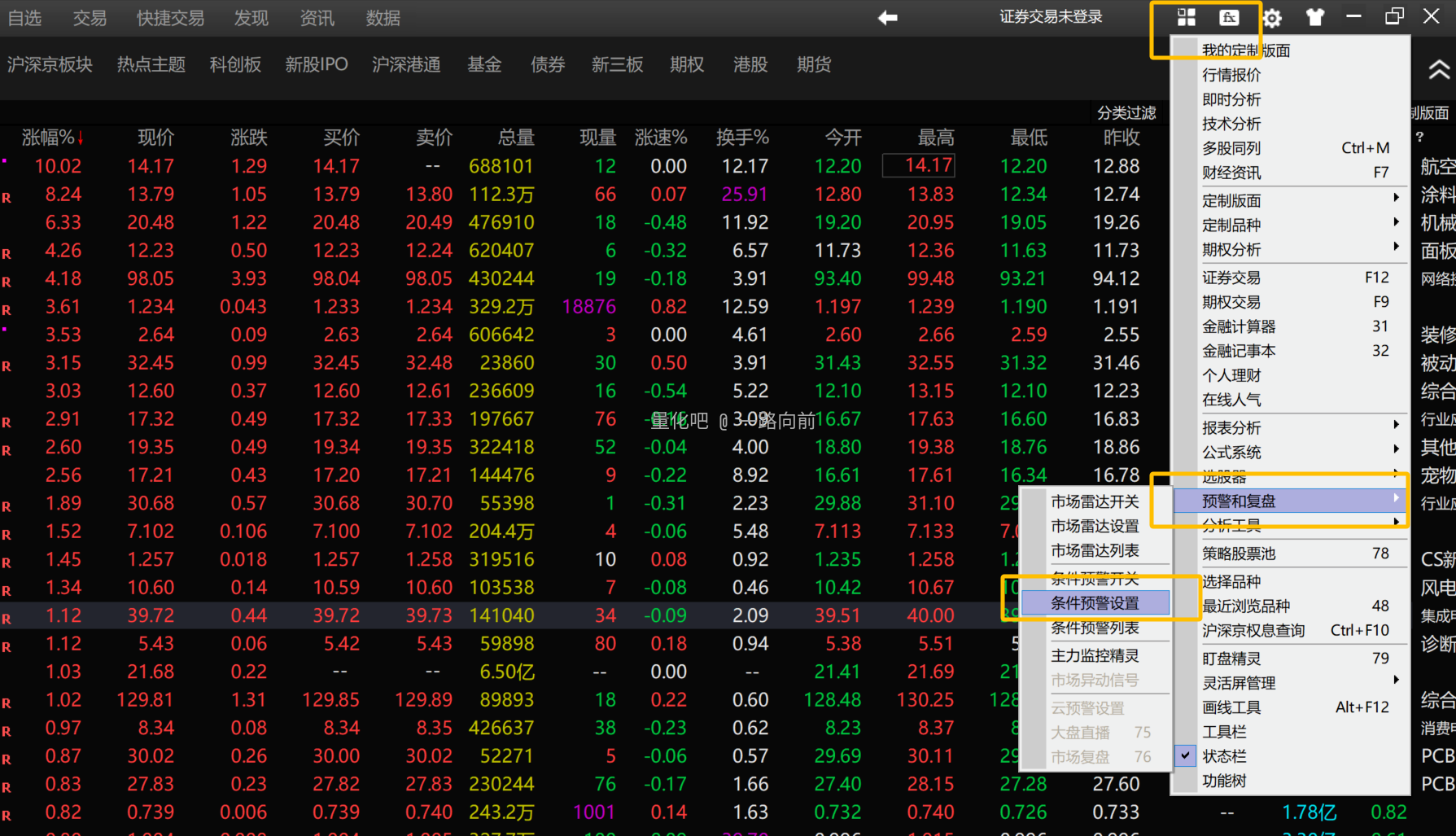Viewport: 1456px width, 836px height.
Task: Click the 分类过滤 button
Action: tap(1126, 113)
